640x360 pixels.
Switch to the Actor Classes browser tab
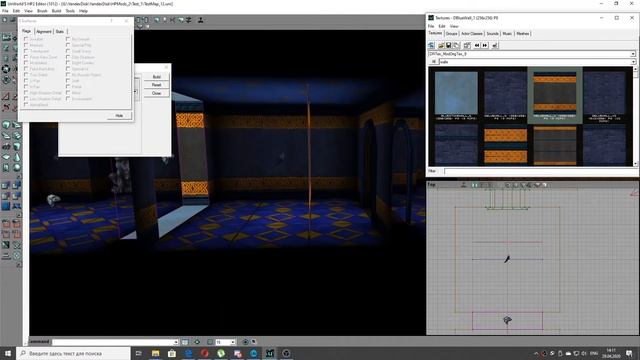pyautogui.click(x=471, y=33)
